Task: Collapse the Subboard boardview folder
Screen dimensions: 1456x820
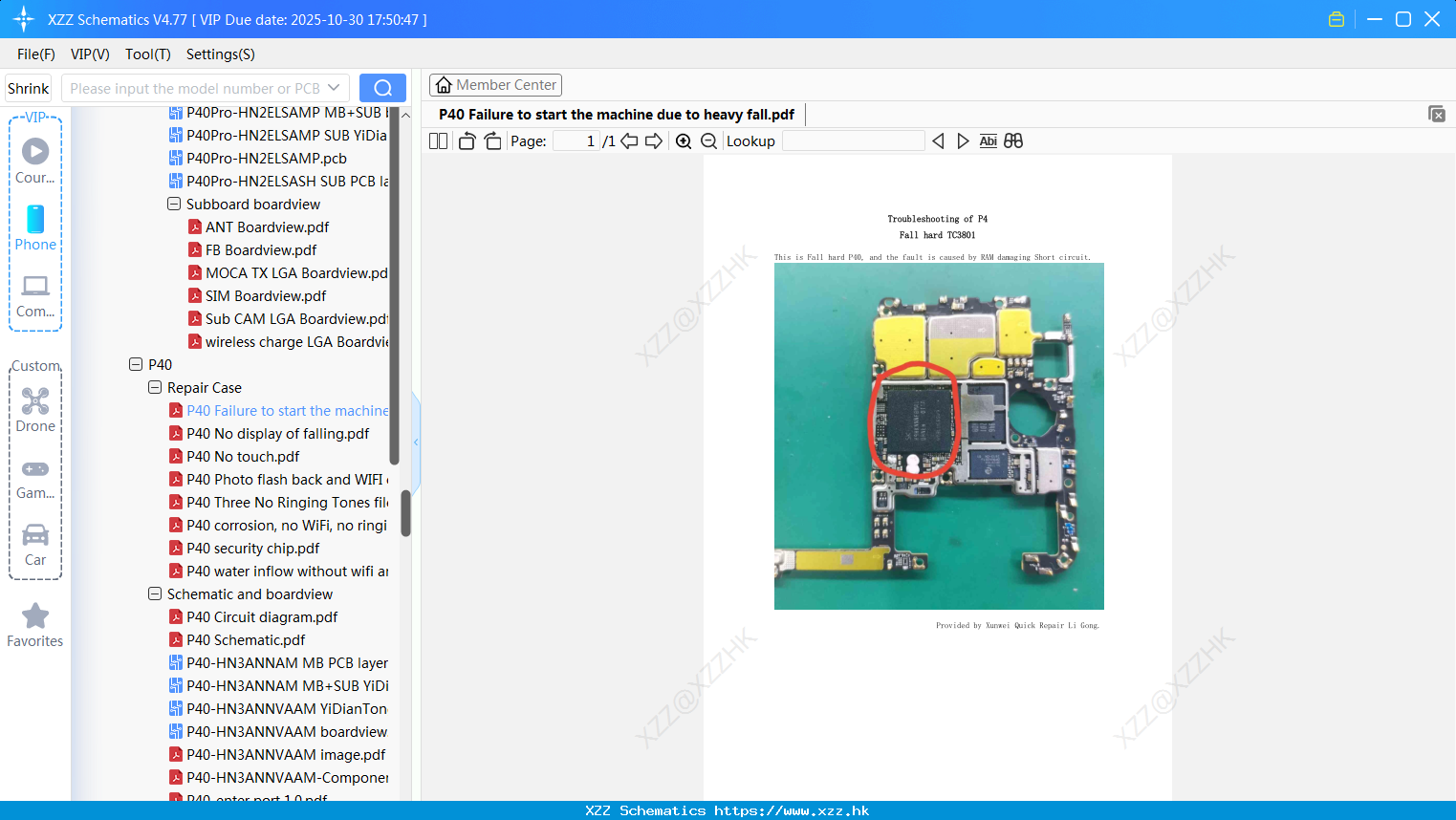Action: click(x=174, y=204)
